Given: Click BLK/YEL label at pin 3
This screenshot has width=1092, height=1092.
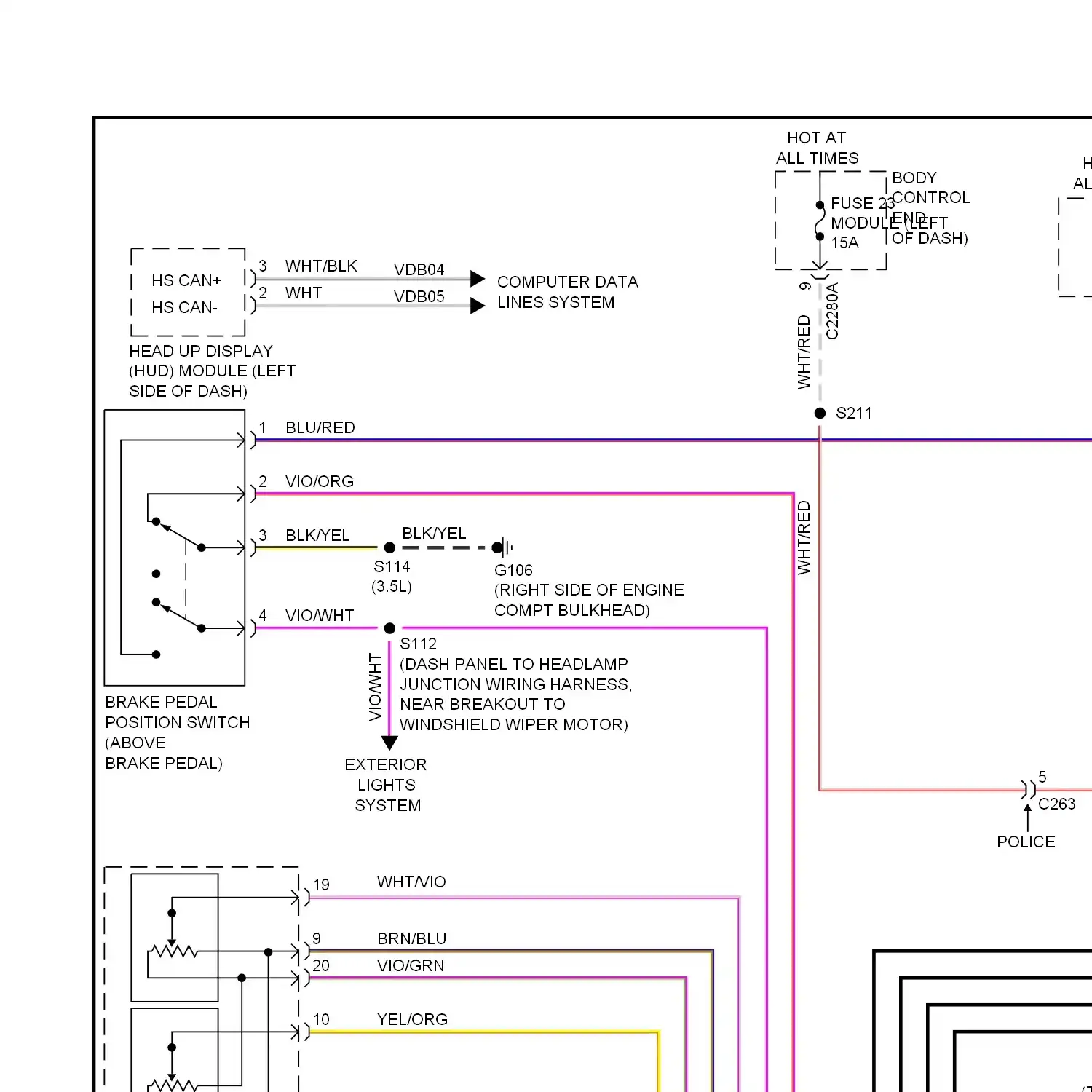Looking at the screenshot, I should click(317, 535).
